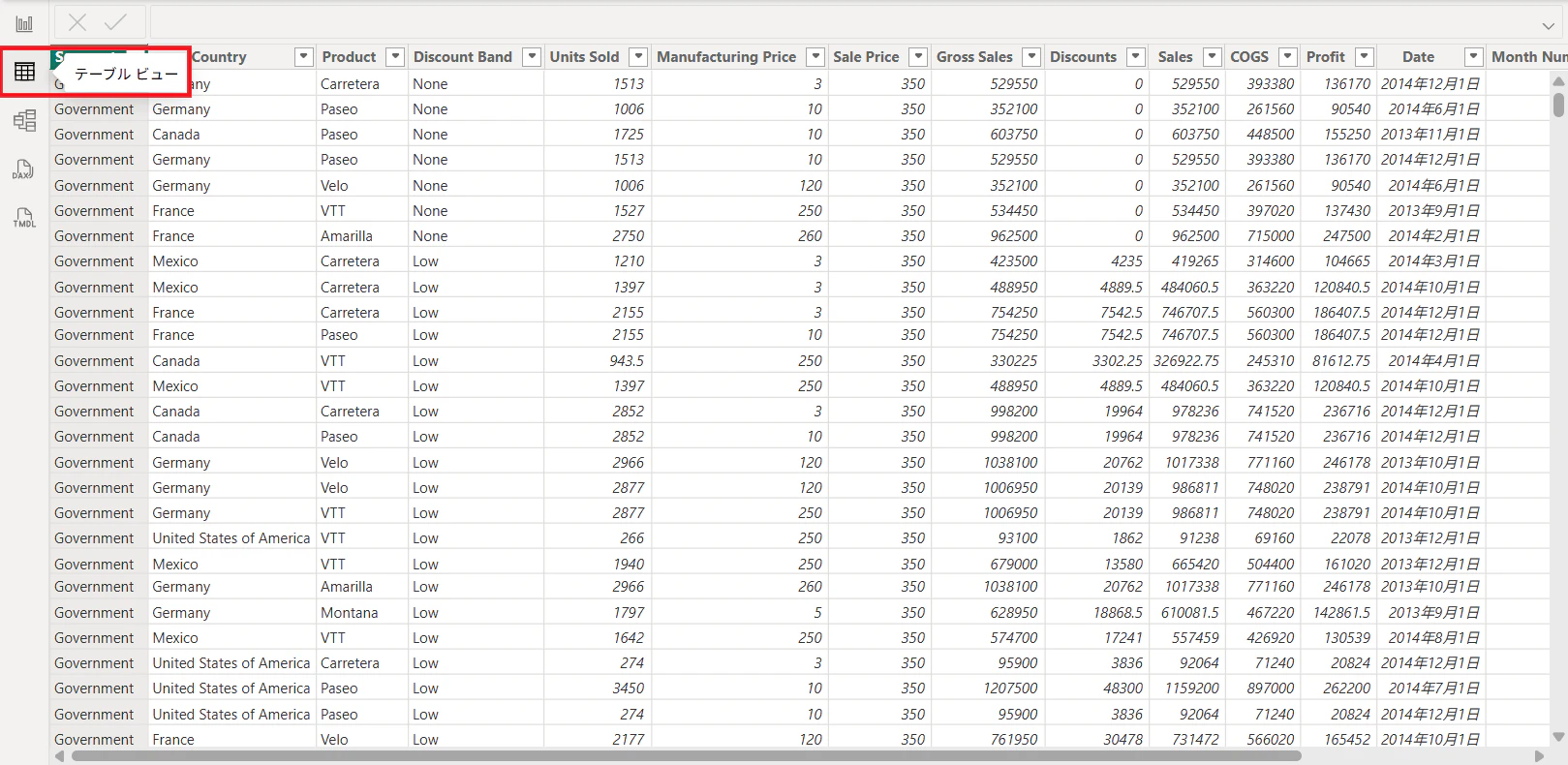Click Sales value 326922.75
Image resolution: width=1568 pixels, height=765 pixels.
pyautogui.click(x=1186, y=361)
